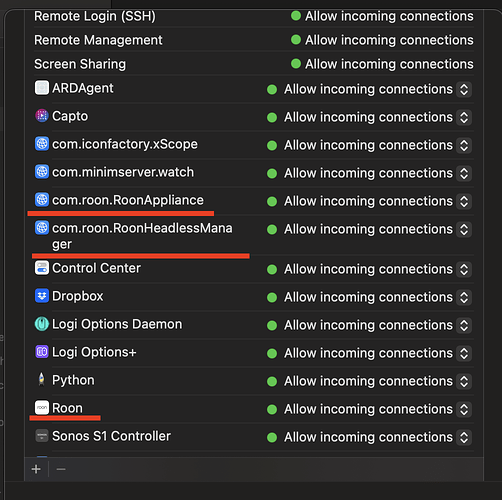The image size is (502, 500).
Task: Open connection dropdown for Sonos S1 Controller
Action: coord(464,437)
